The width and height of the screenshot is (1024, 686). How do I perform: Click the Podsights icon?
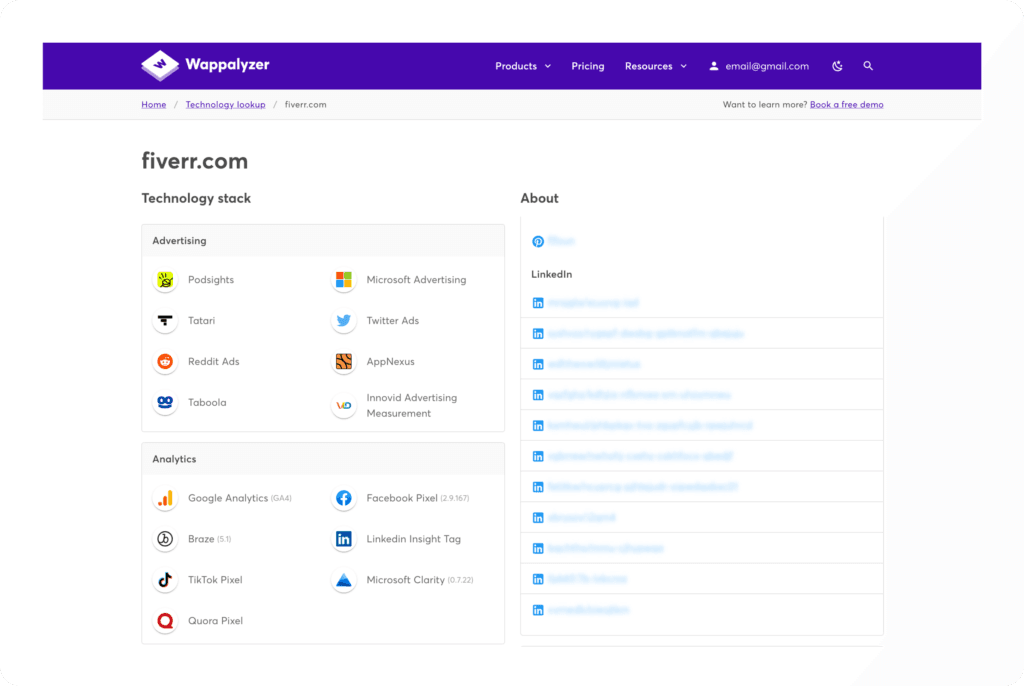(165, 280)
